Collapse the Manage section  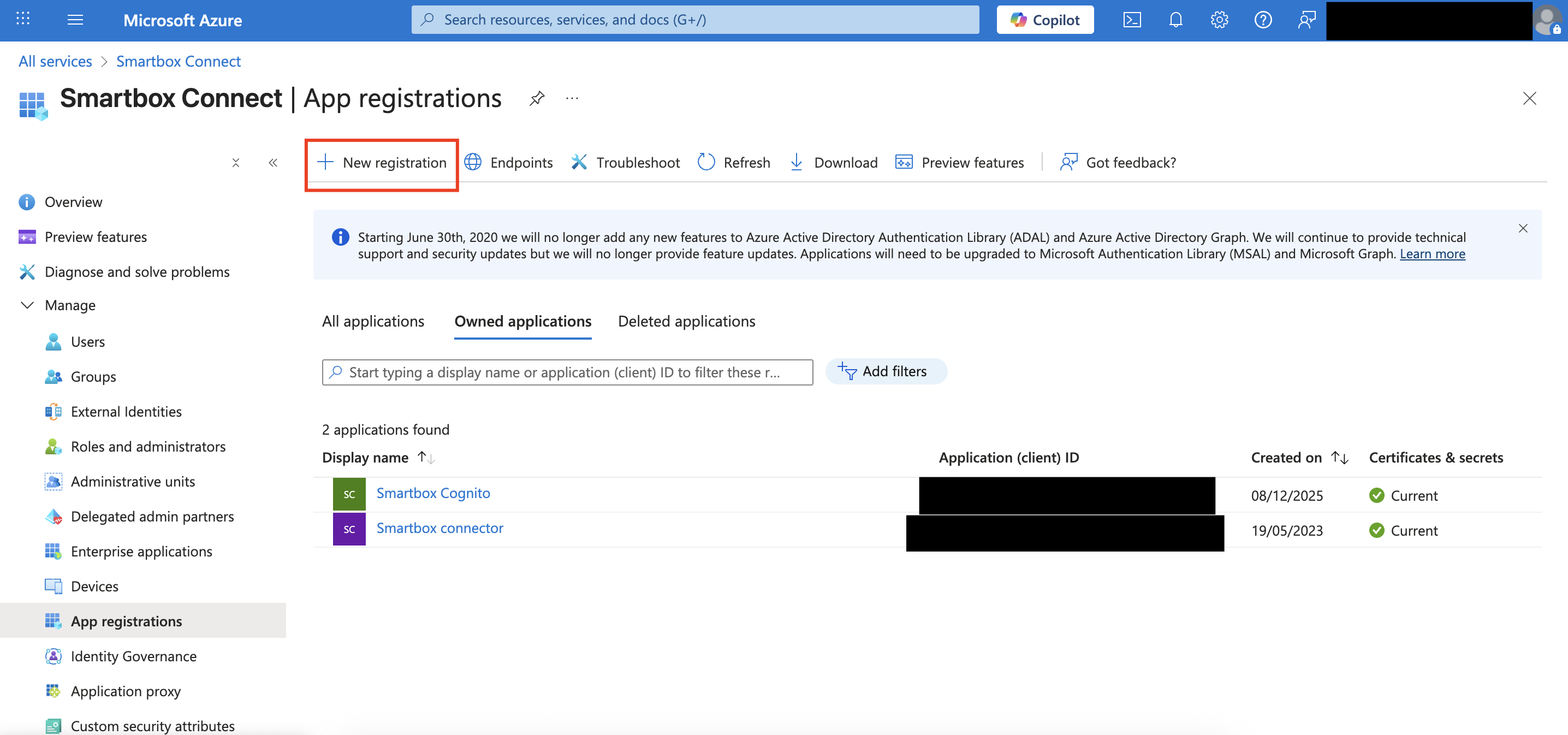(x=27, y=305)
